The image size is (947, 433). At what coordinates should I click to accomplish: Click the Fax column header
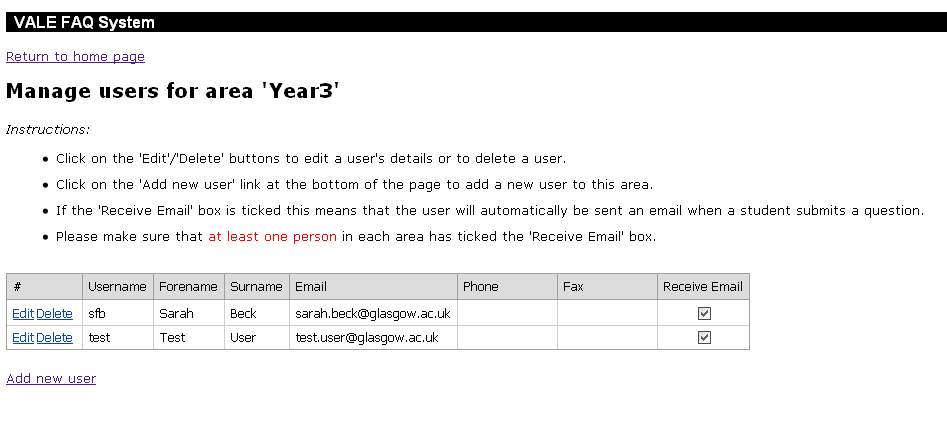point(573,287)
